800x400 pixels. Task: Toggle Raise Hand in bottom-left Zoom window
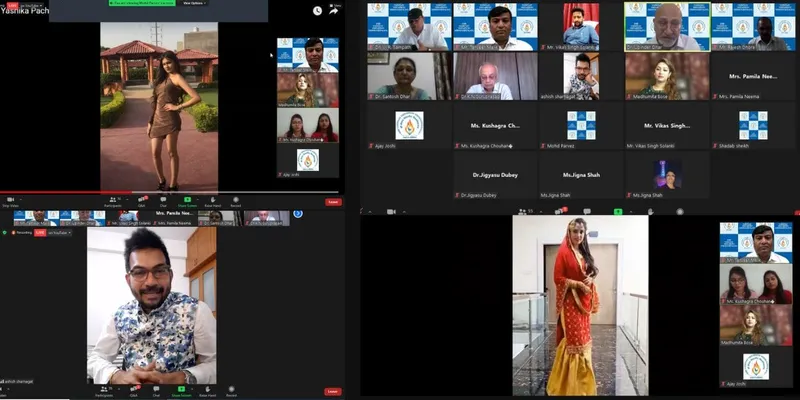pyautogui.click(x=208, y=391)
